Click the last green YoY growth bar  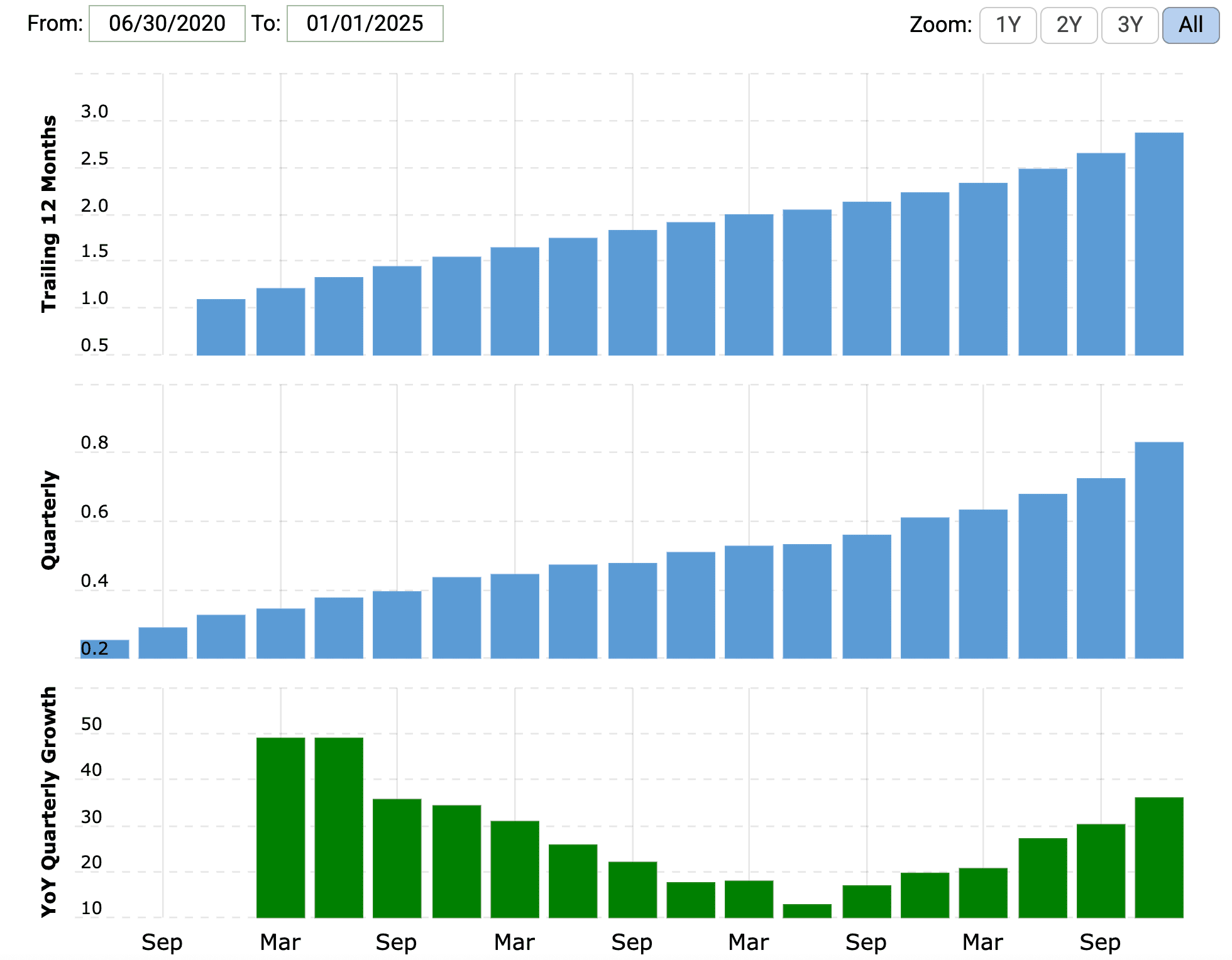coord(1158,857)
